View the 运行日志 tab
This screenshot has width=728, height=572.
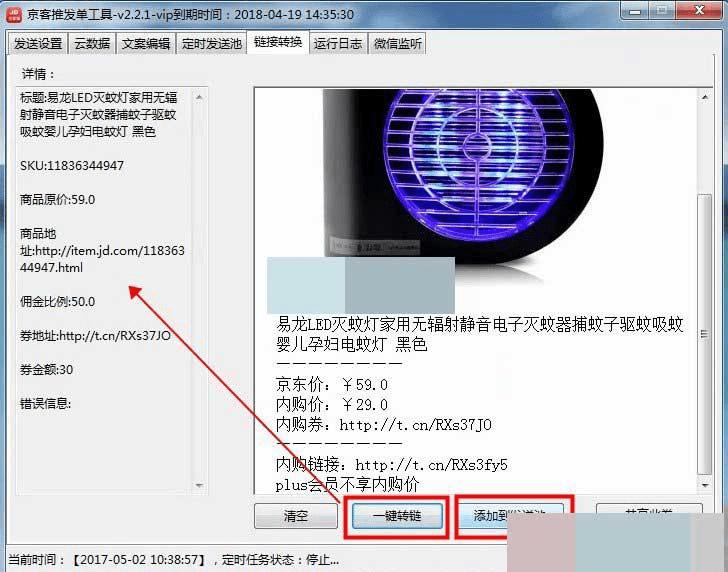338,44
